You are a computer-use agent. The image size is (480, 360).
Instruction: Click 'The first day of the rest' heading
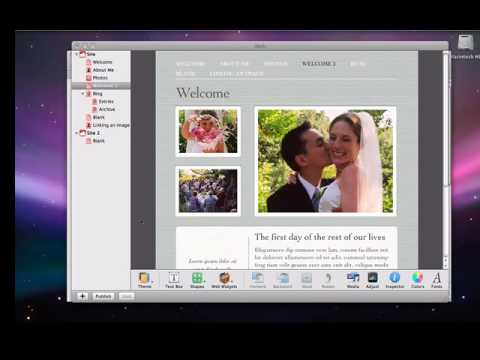320,237
